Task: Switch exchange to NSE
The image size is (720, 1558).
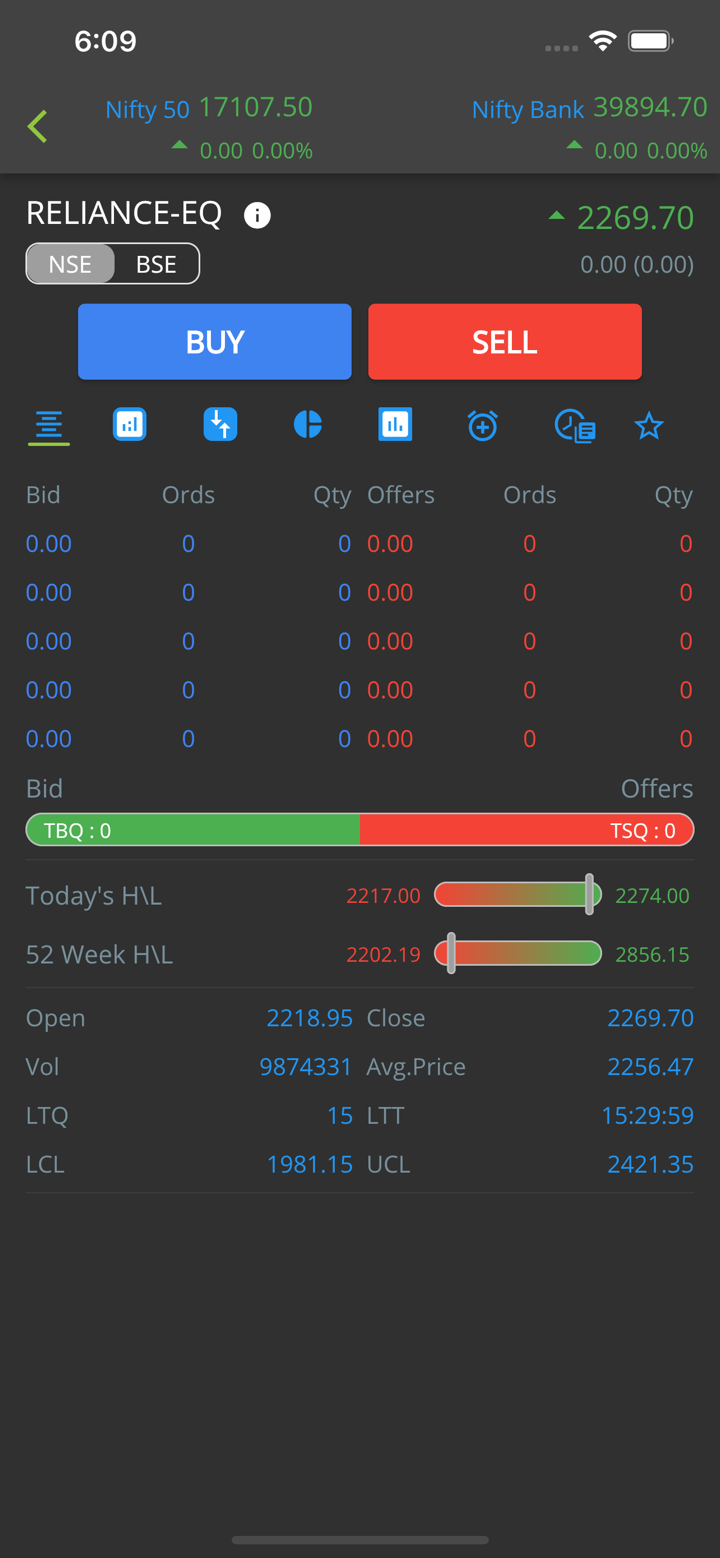Action: pyautogui.click(x=70, y=265)
